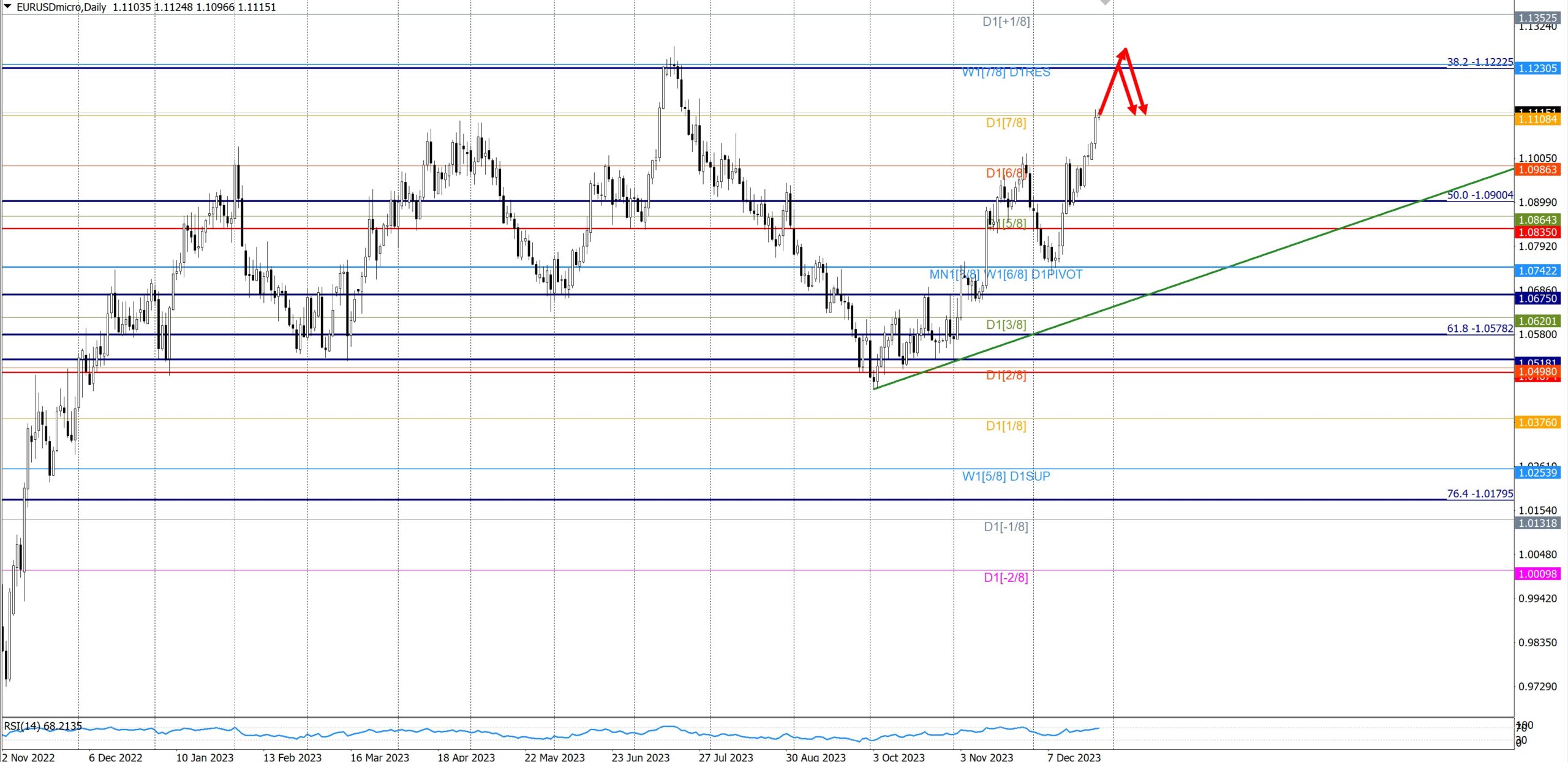
Task: Click the 1.10050 price scale value
Action: coord(1537,159)
